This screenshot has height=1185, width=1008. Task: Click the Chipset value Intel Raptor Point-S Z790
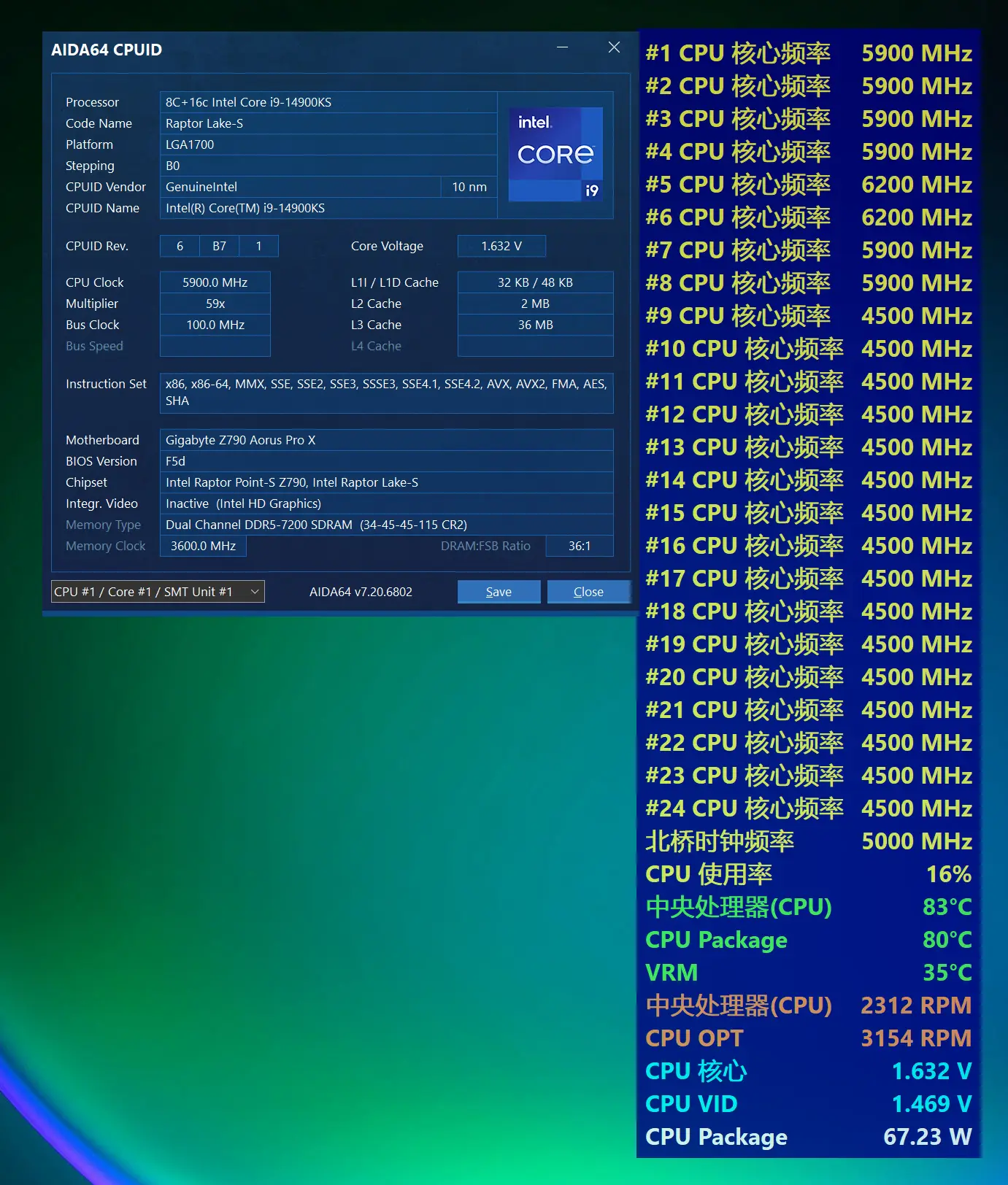386,482
